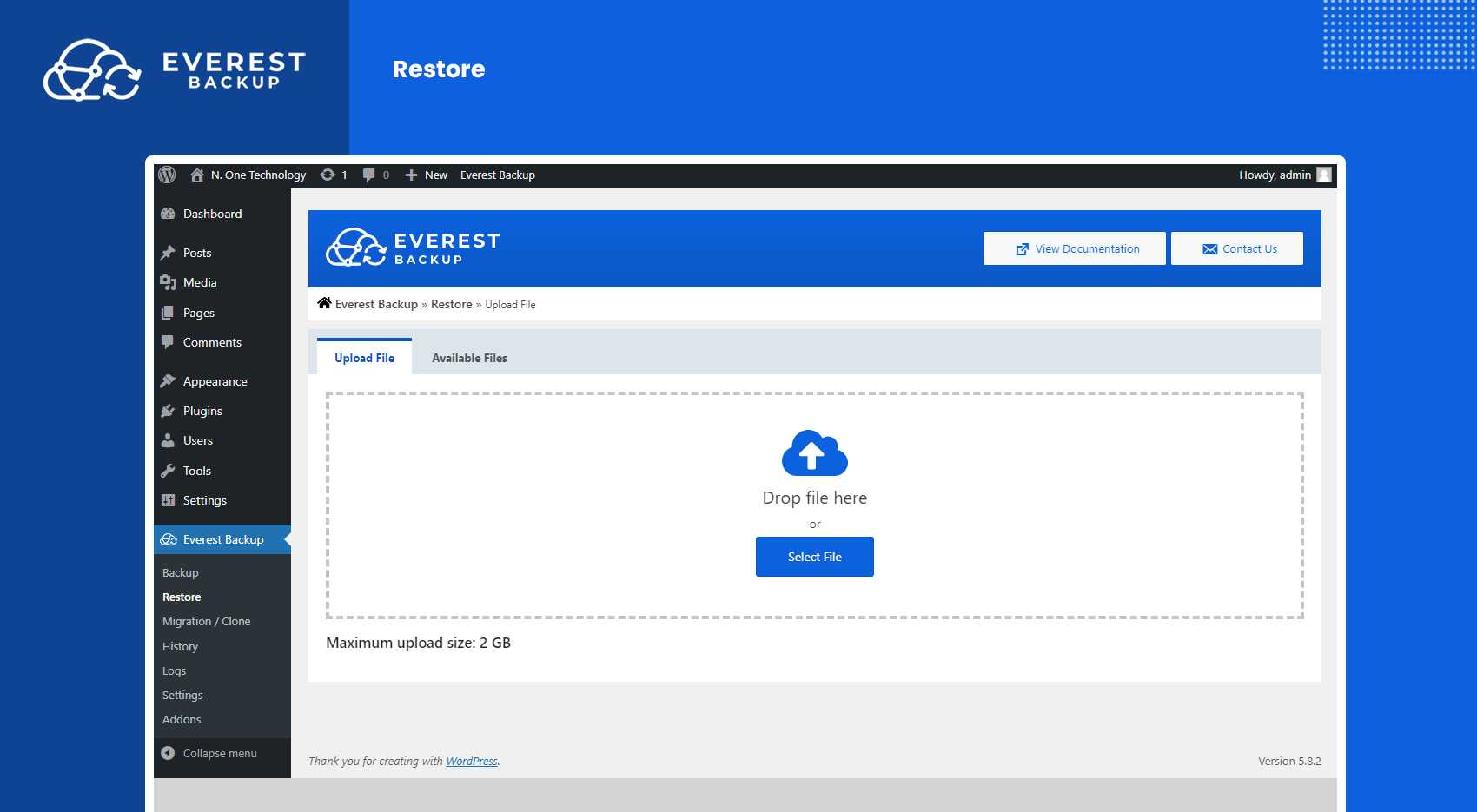Click the external link icon on View Documentation

(1023, 249)
